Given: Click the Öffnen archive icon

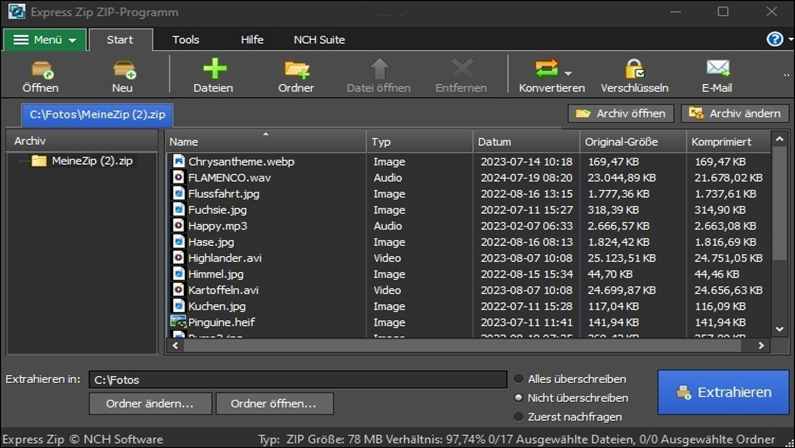Looking at the screenshot, I should pyautogui.click(x=42, y=70).
